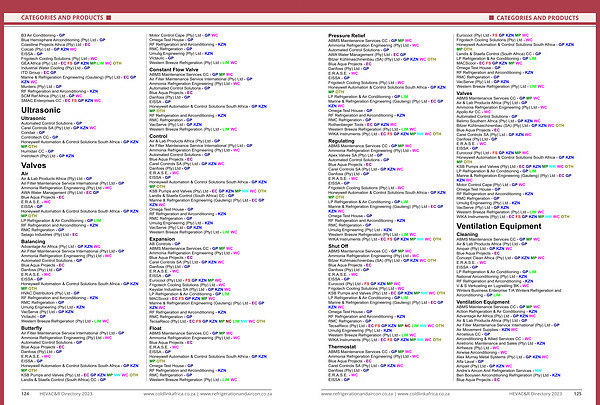Select 'Action Refrigeration & Air Conditioning' entry

pyautogui.click(x=497, y=311)
